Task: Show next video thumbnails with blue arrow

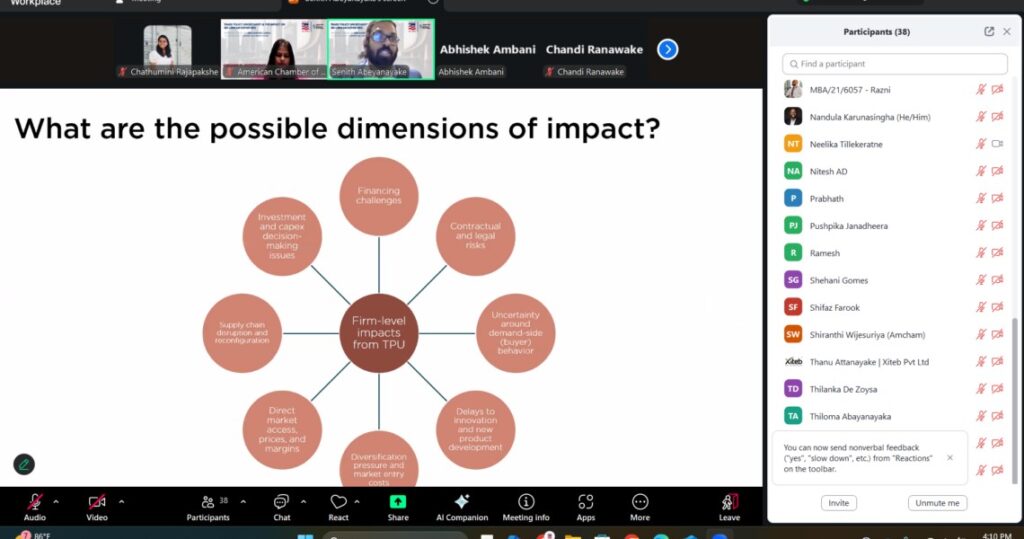Action: [667, 50]
